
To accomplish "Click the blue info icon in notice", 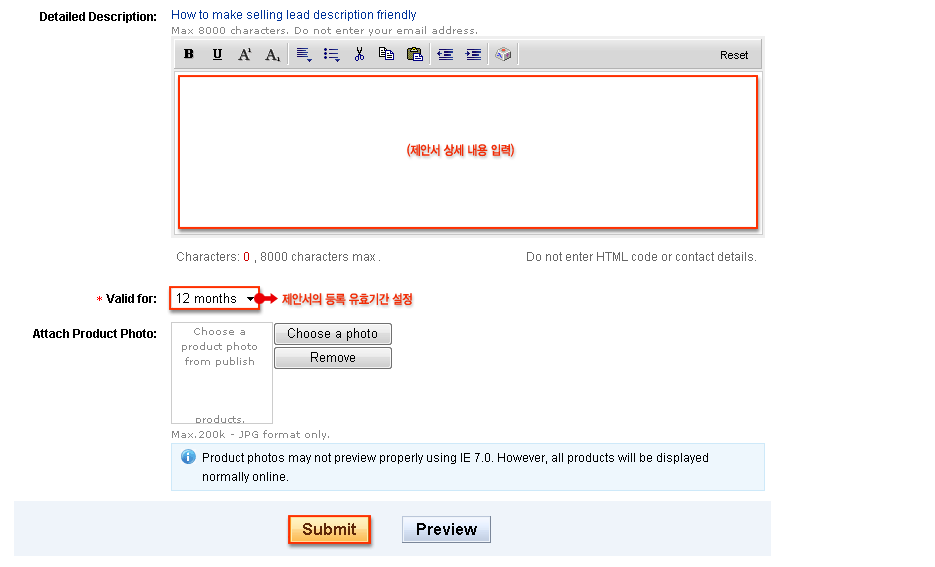I will (188, 457).
